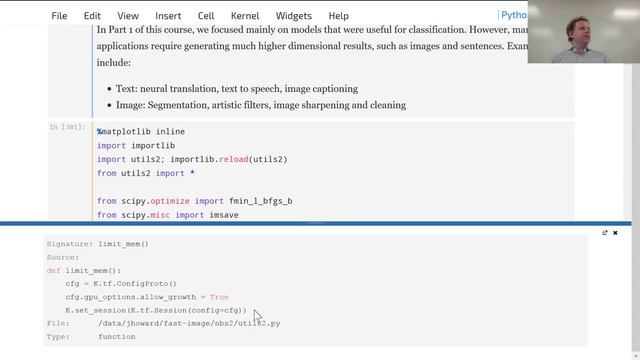Click the 'Image: Segmentation' bullet line
The height and width of the screenshot is (360, 640).
pos(261,105)
